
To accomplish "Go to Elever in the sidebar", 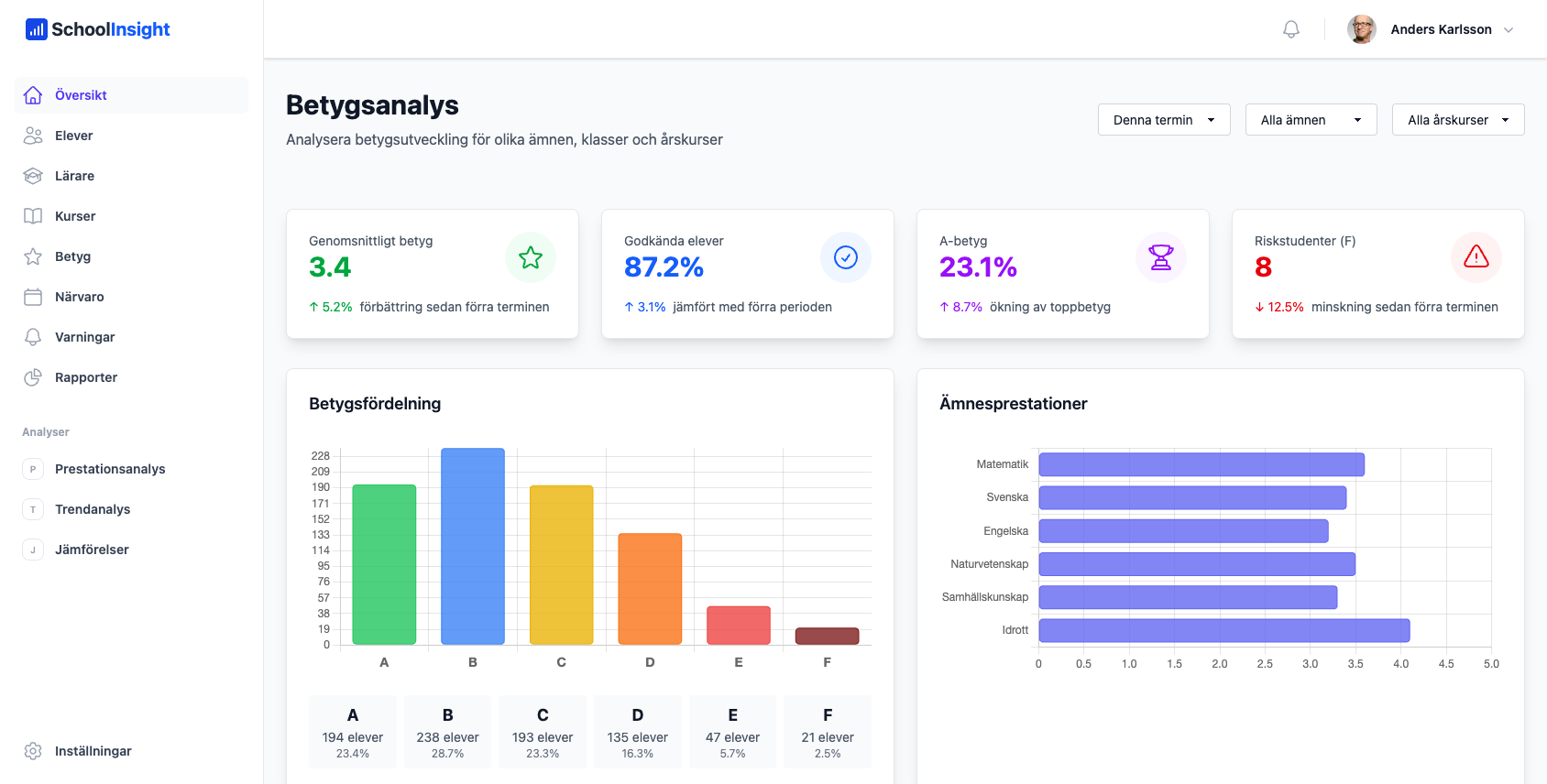I will pos(73,136).
